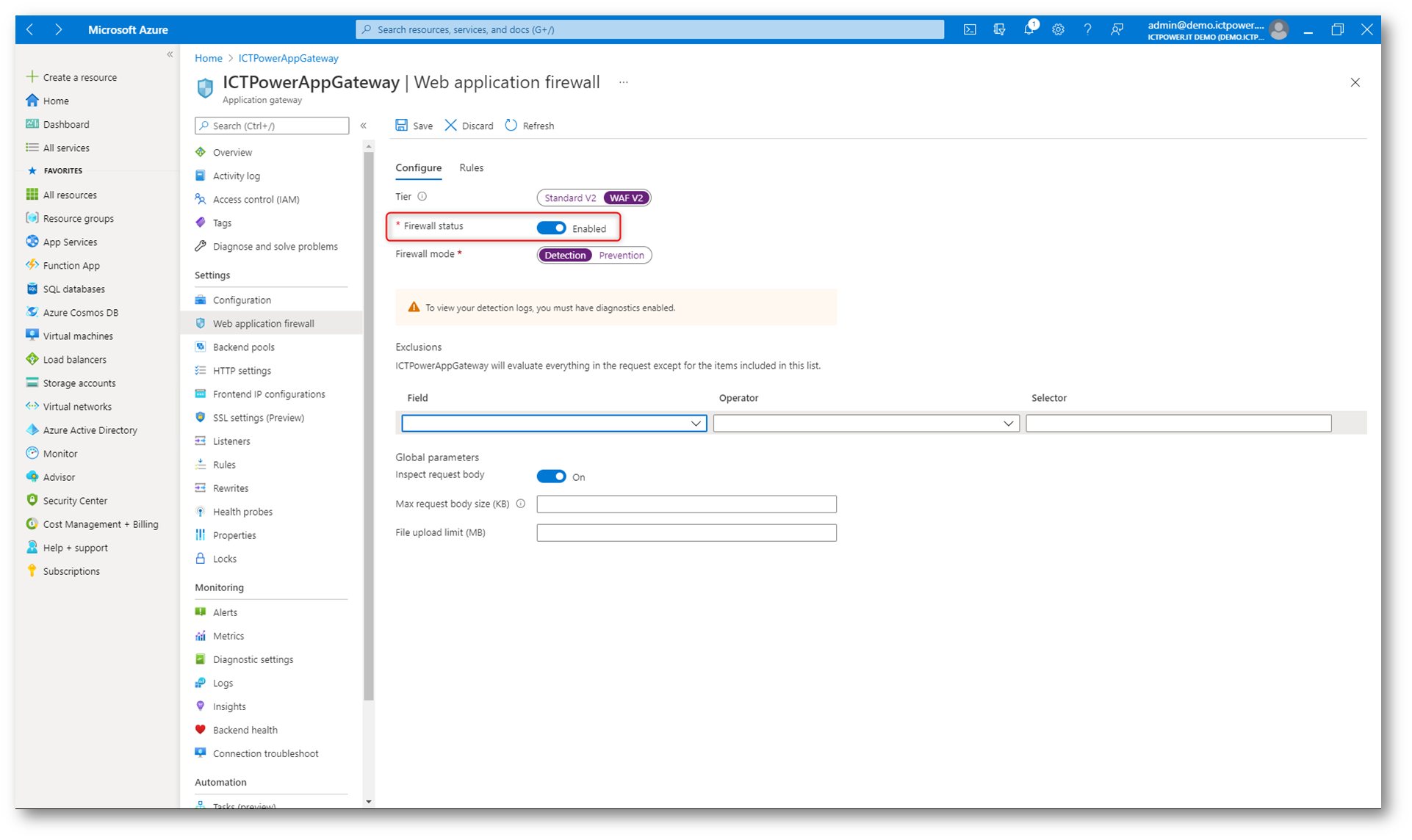Click the Azure Cosmos DB icon

[32, 312]
